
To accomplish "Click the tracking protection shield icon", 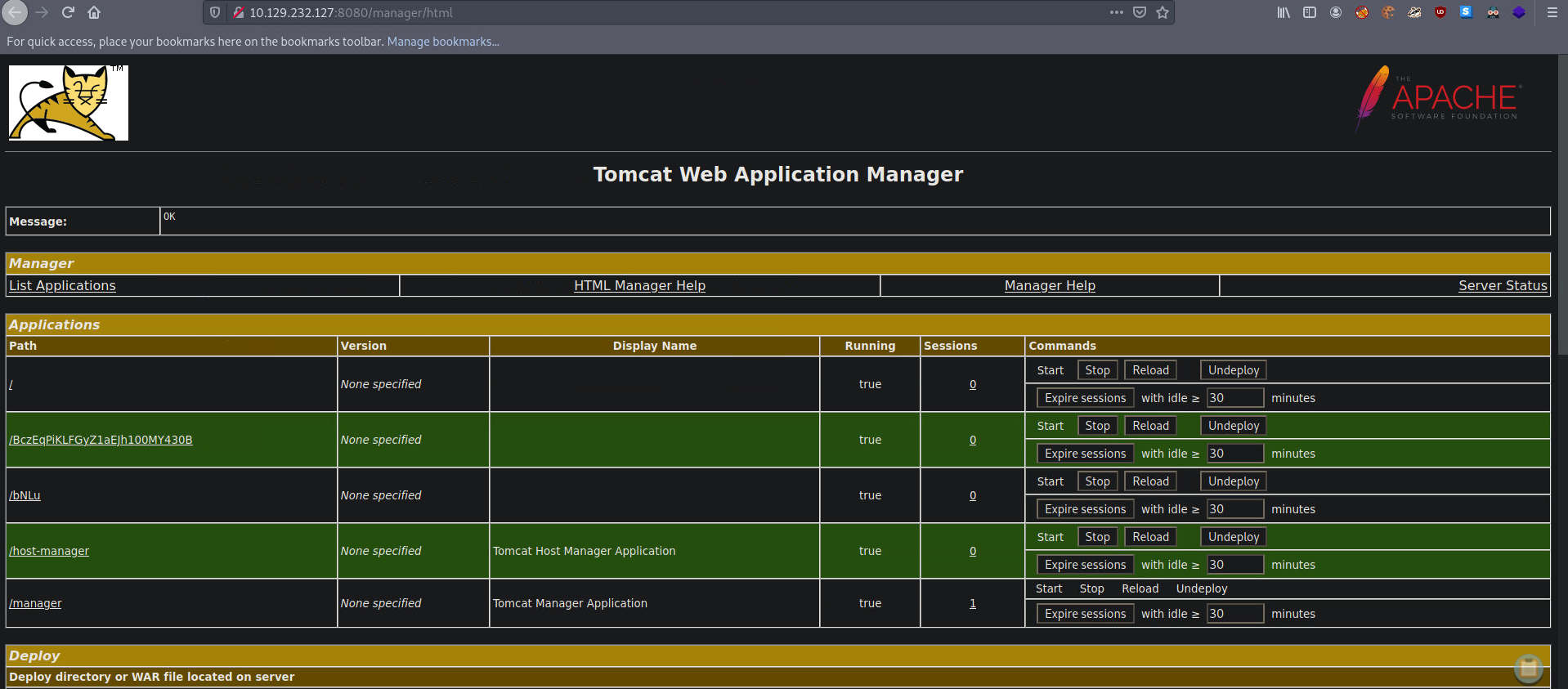I will pyautogui.click(x=215, y=12).
